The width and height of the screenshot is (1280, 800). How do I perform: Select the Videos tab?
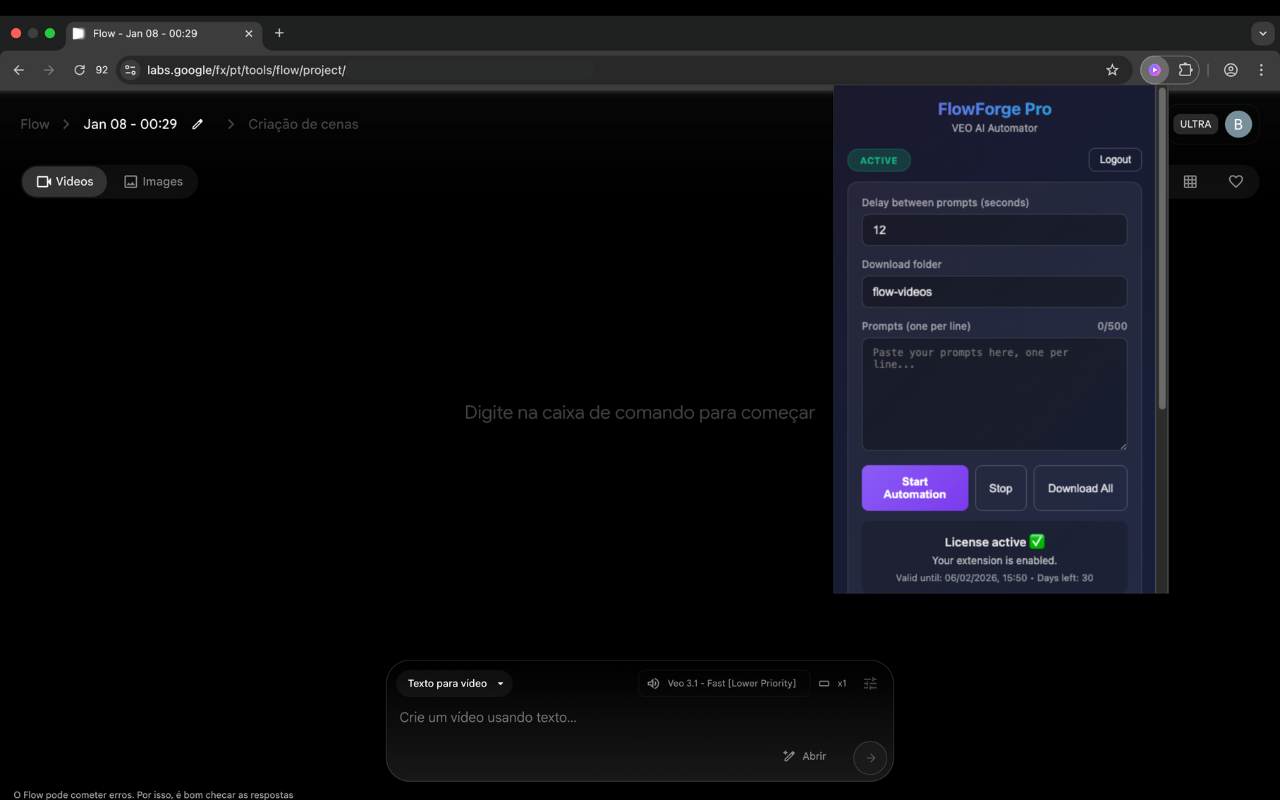coord(65,181)
